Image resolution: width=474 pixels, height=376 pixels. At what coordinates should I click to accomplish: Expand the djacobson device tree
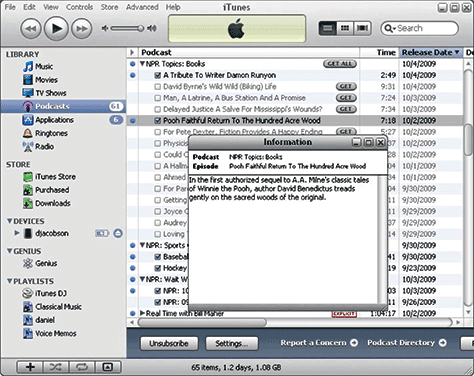click(x=17, y=233)
